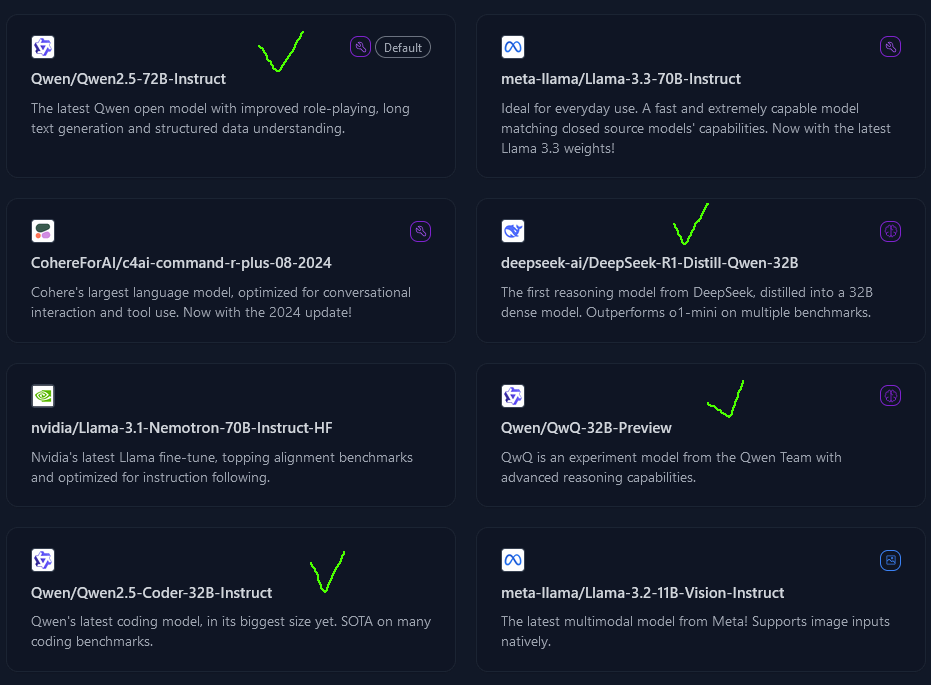This screenshot has width=931, height=685.
Task: Click the Meta logo on Llama-3.3-70B-Instruct card
Action: (513, 47)
